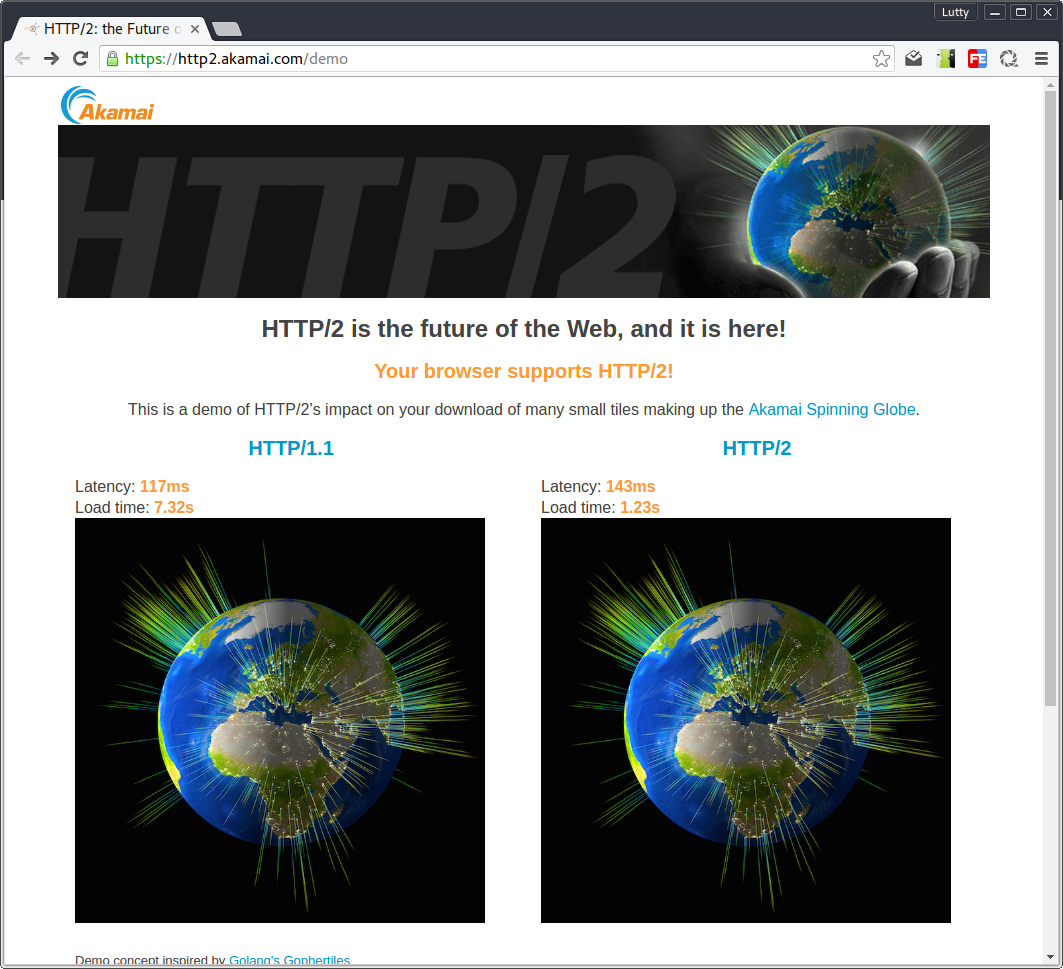This screenshot has height=969, width=1063.
Task: Click 'Your browser supports HTTP/2!' text
Action: pos(523,371)
